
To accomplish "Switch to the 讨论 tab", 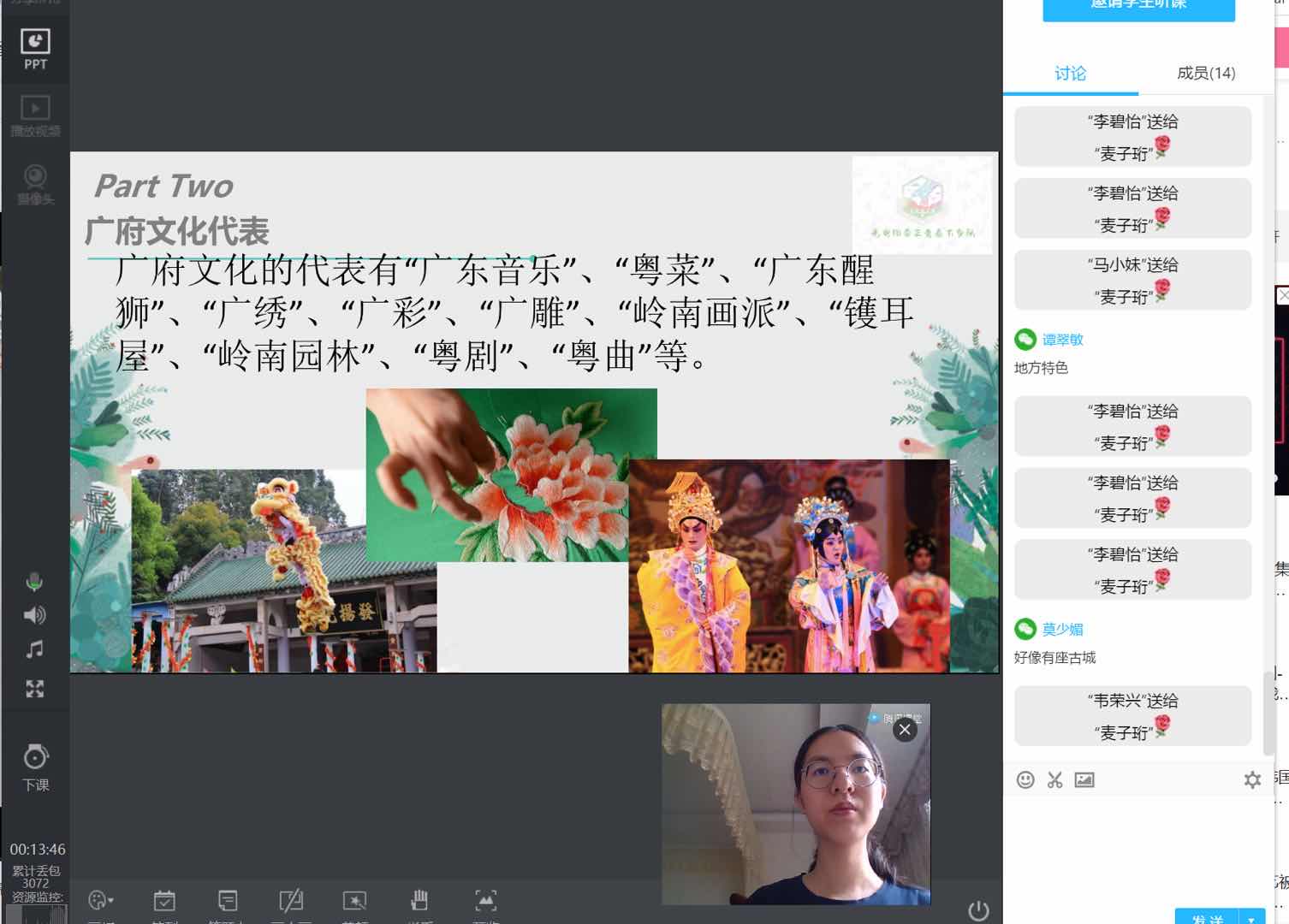I will (1070, 74).
